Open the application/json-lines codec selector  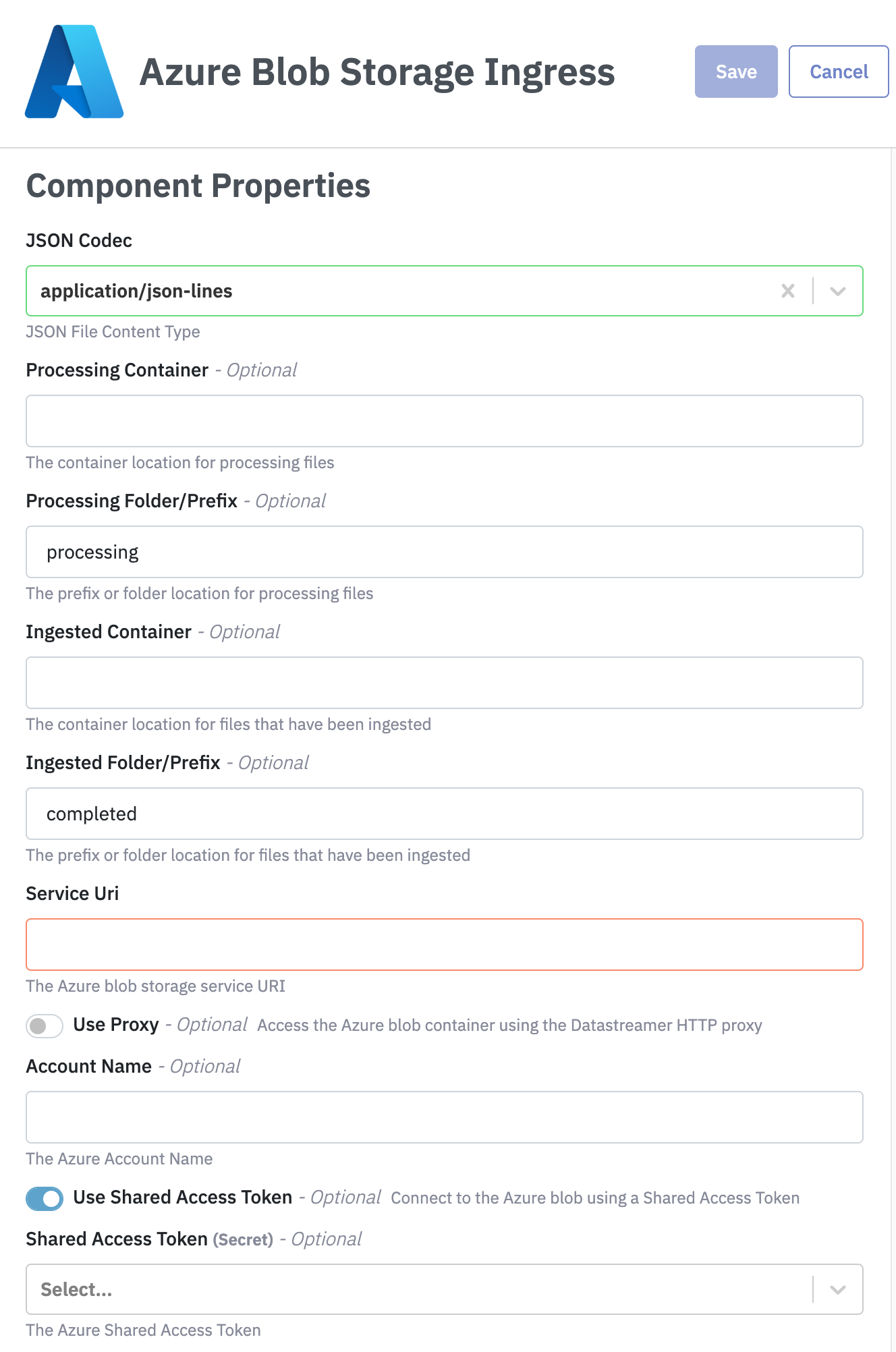click(405, 291)
